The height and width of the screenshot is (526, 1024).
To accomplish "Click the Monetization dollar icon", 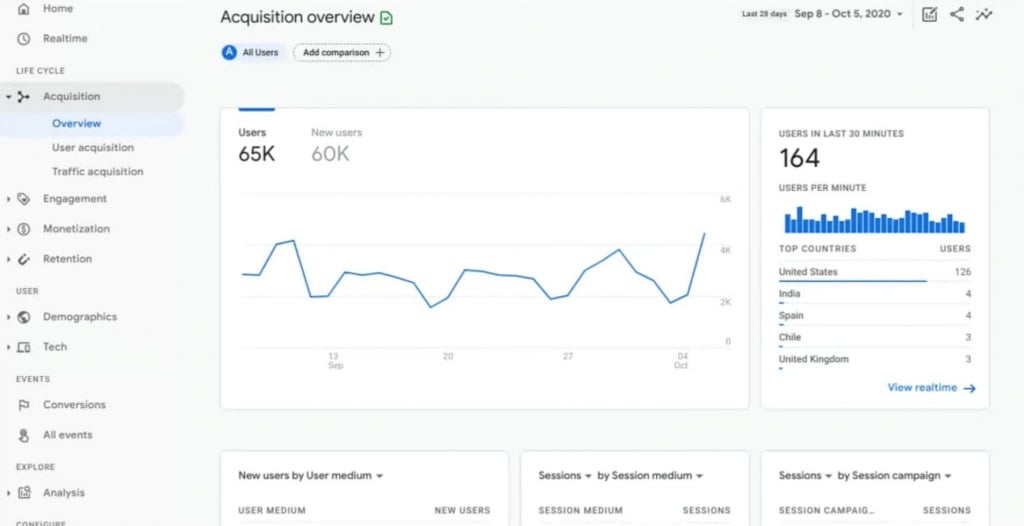I will [x=24, y=229].
